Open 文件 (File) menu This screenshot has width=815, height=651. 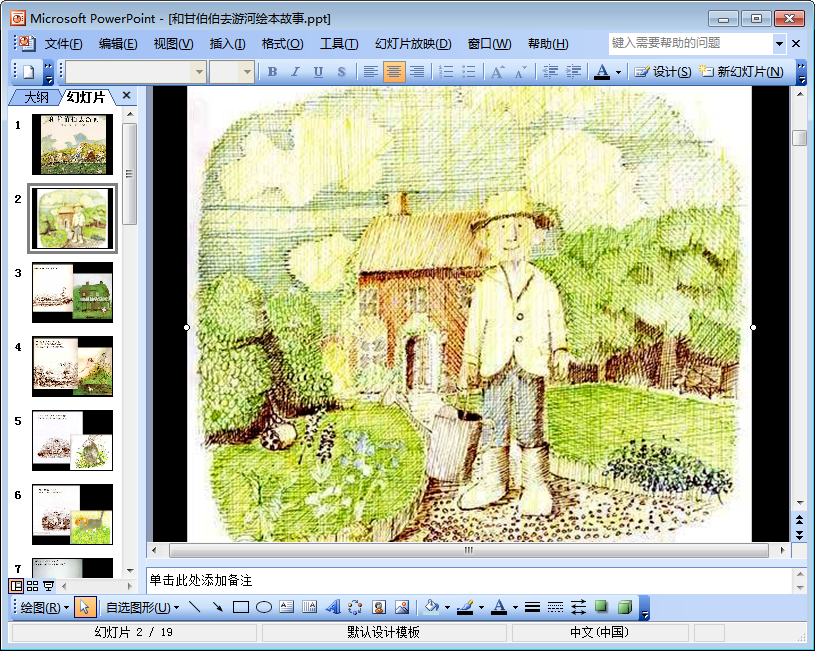pos(63,44)
